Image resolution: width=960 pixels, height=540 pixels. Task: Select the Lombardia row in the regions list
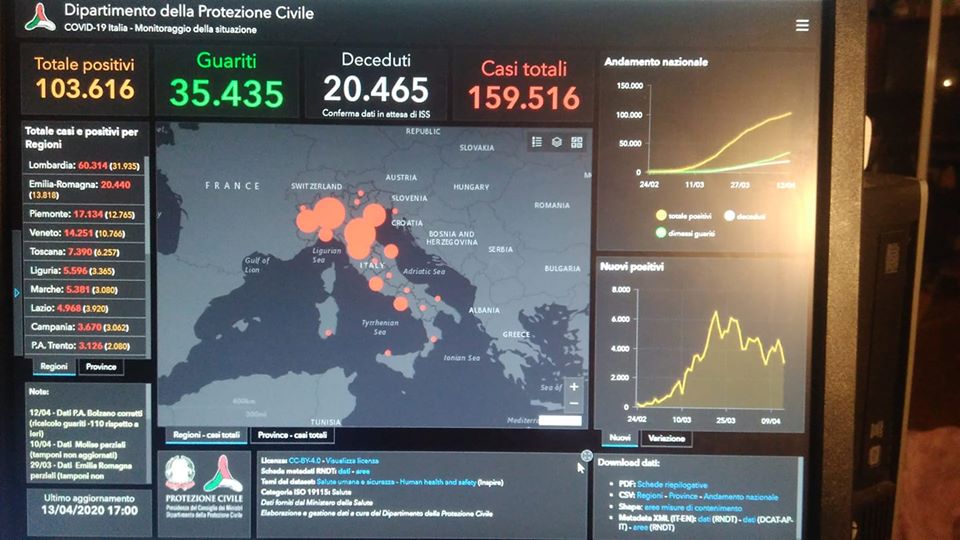pyautogui.click(x=84, y=165)
